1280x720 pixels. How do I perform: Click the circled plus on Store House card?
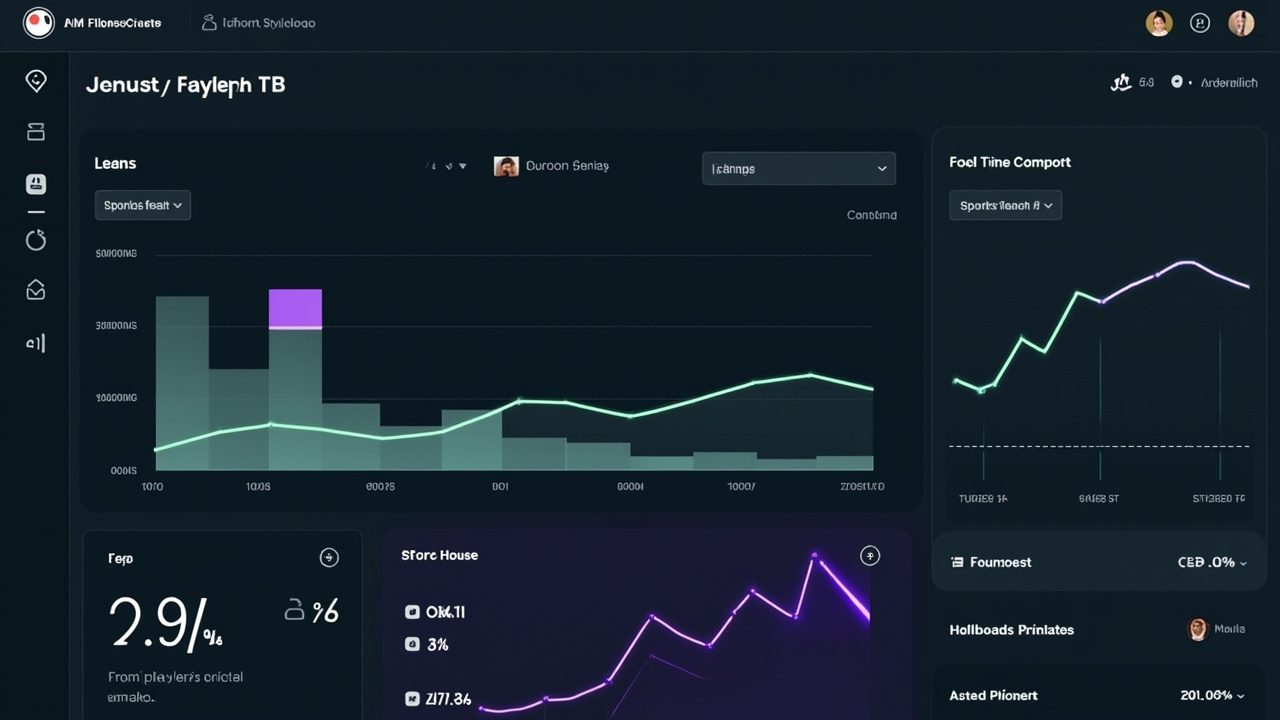[x=870, y=556]
